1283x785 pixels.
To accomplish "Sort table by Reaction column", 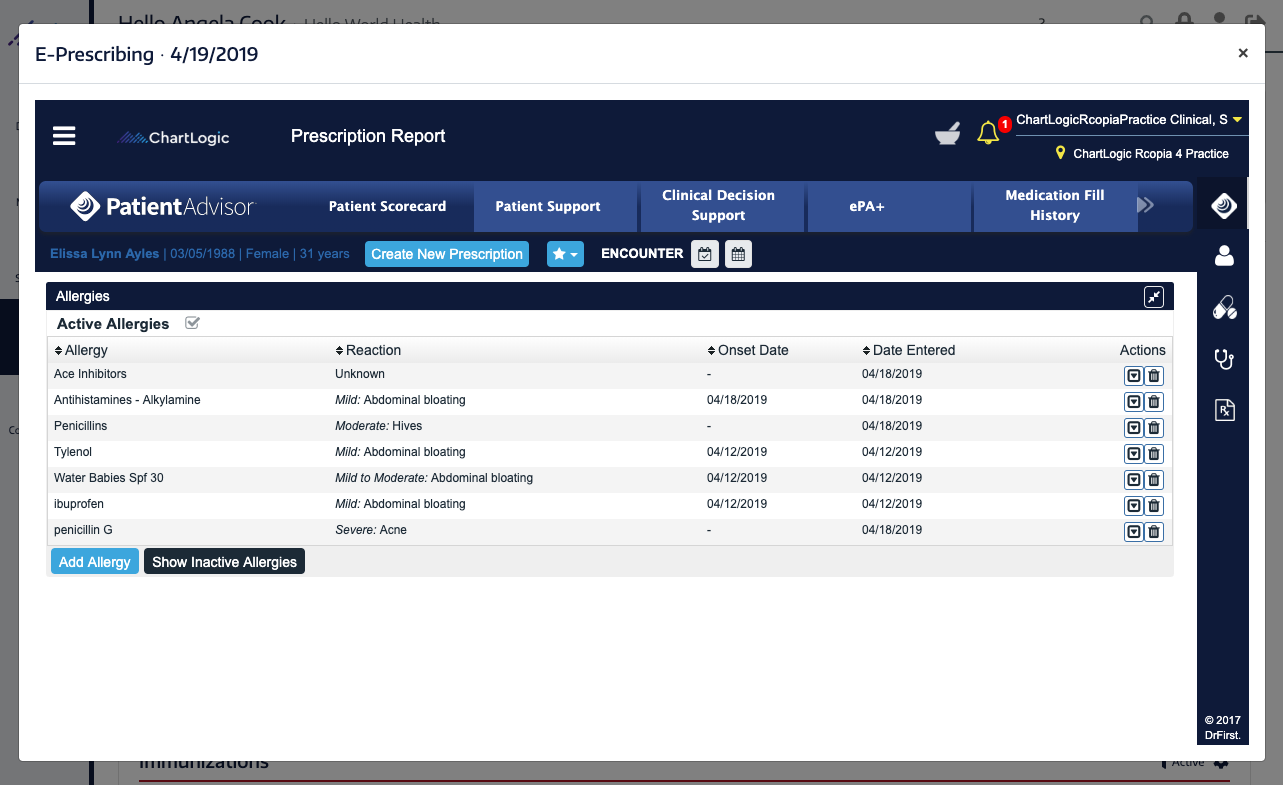I will point(368,350).
